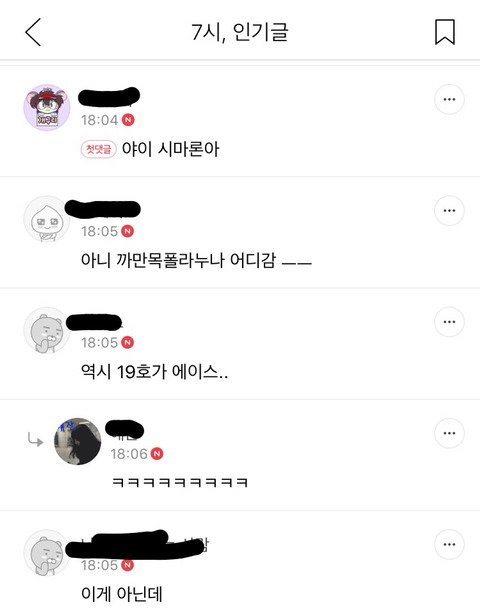Open more options for the 19호가 에이스 comment

pos(449,322)
